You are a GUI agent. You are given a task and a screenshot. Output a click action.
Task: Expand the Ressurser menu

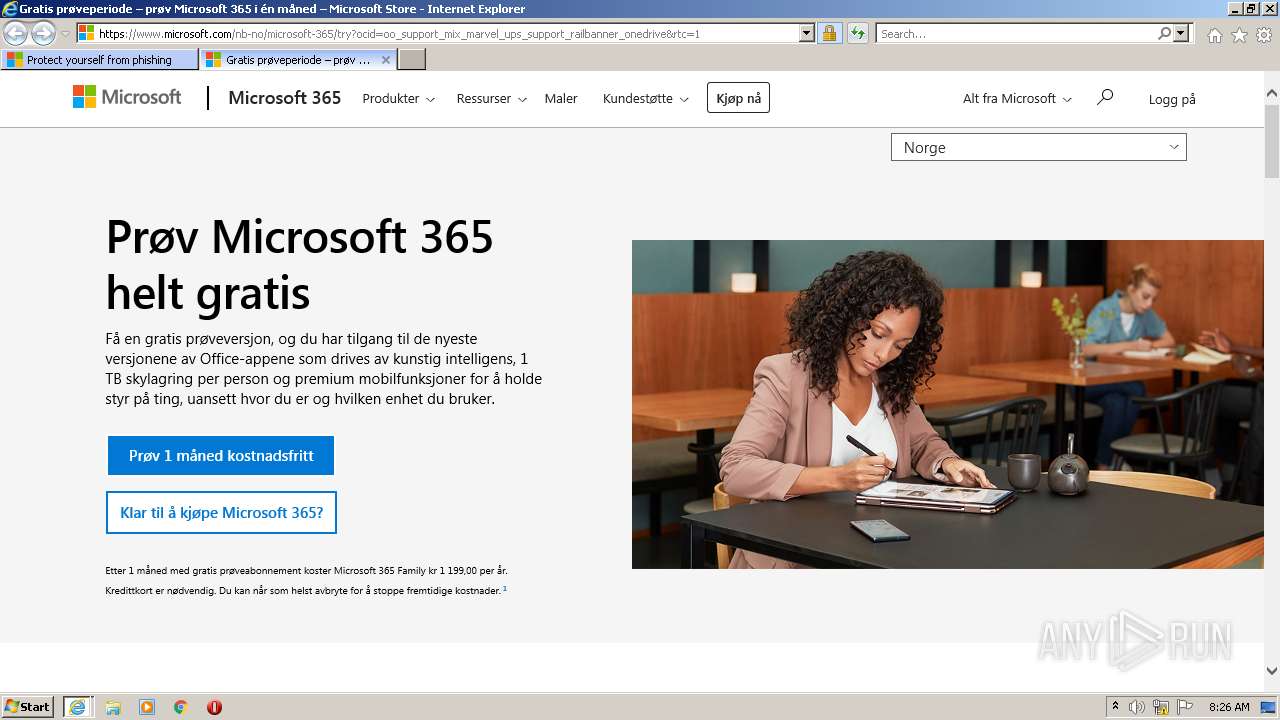491,98
